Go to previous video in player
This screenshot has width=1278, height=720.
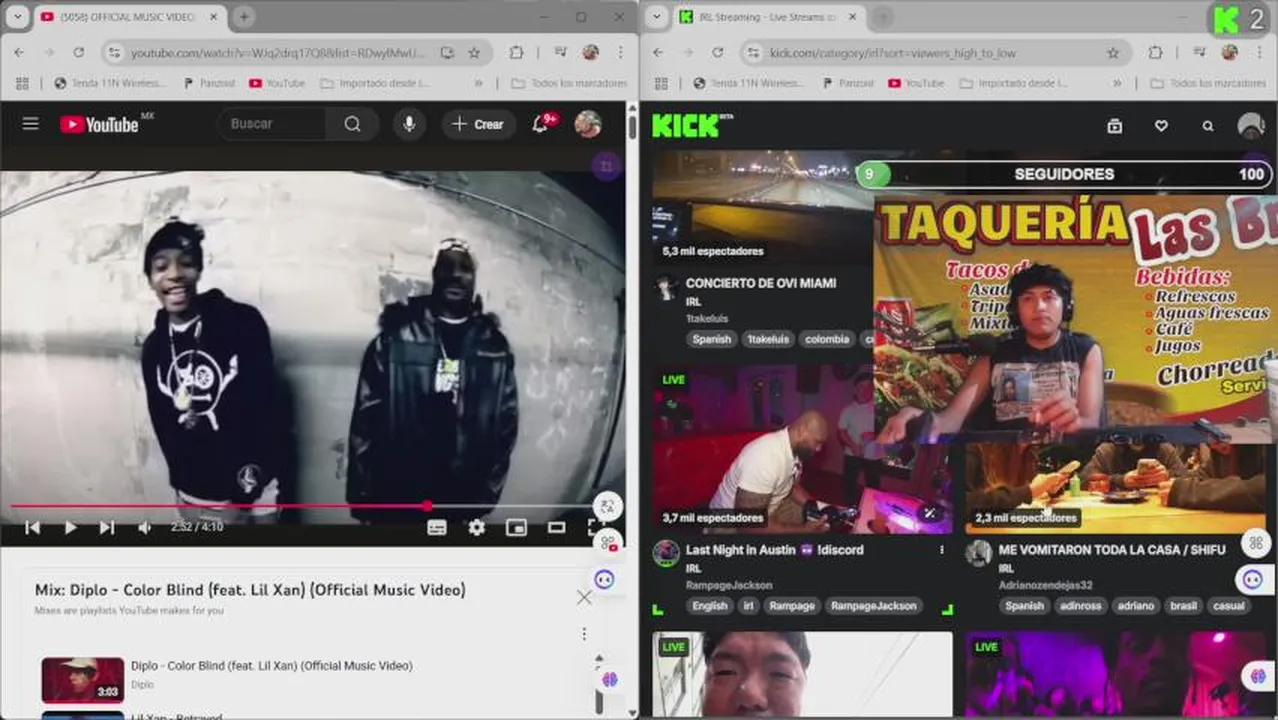(x=33, y=527)
